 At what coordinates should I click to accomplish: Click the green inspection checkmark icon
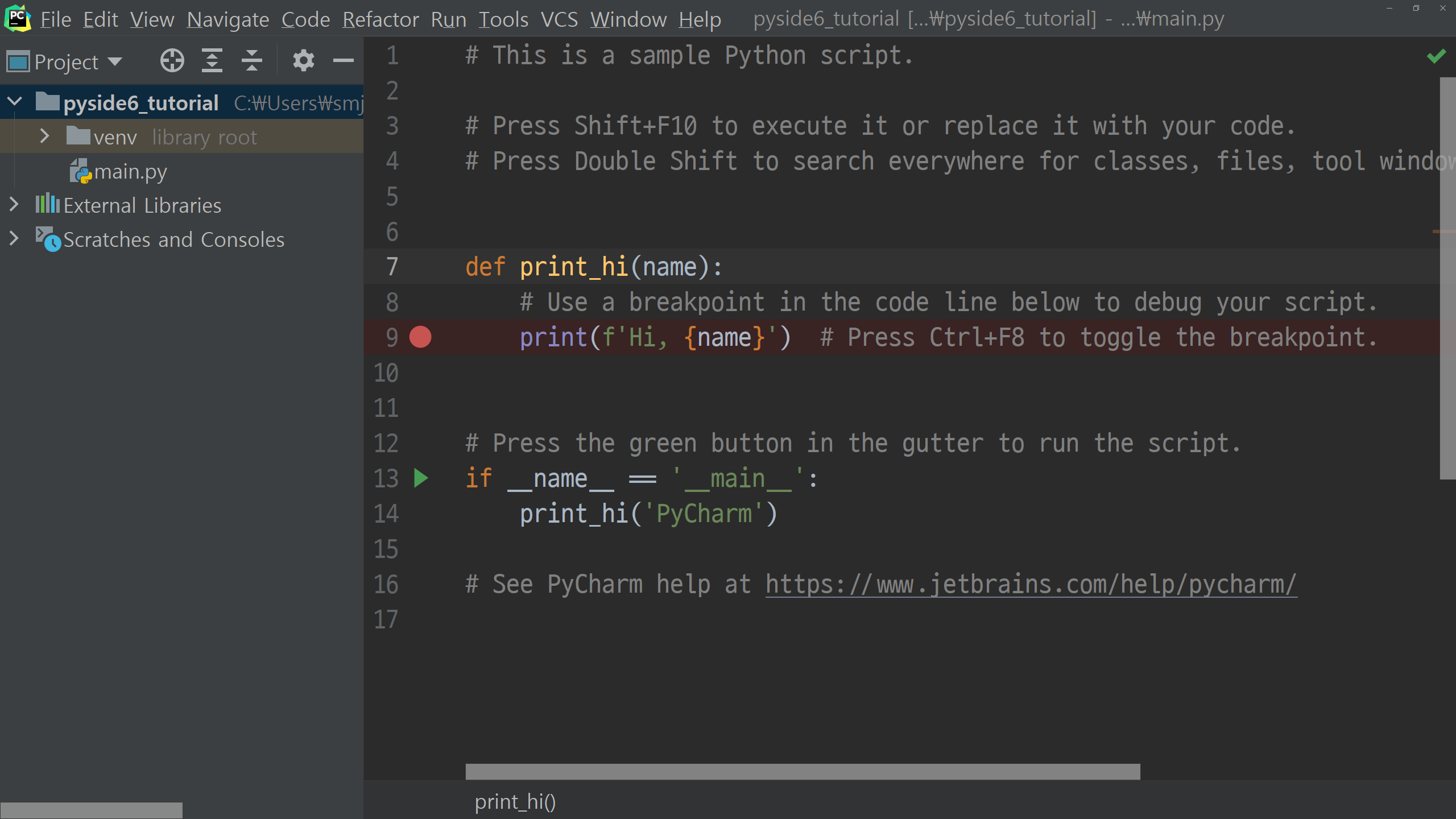[x=1436, y=56]
